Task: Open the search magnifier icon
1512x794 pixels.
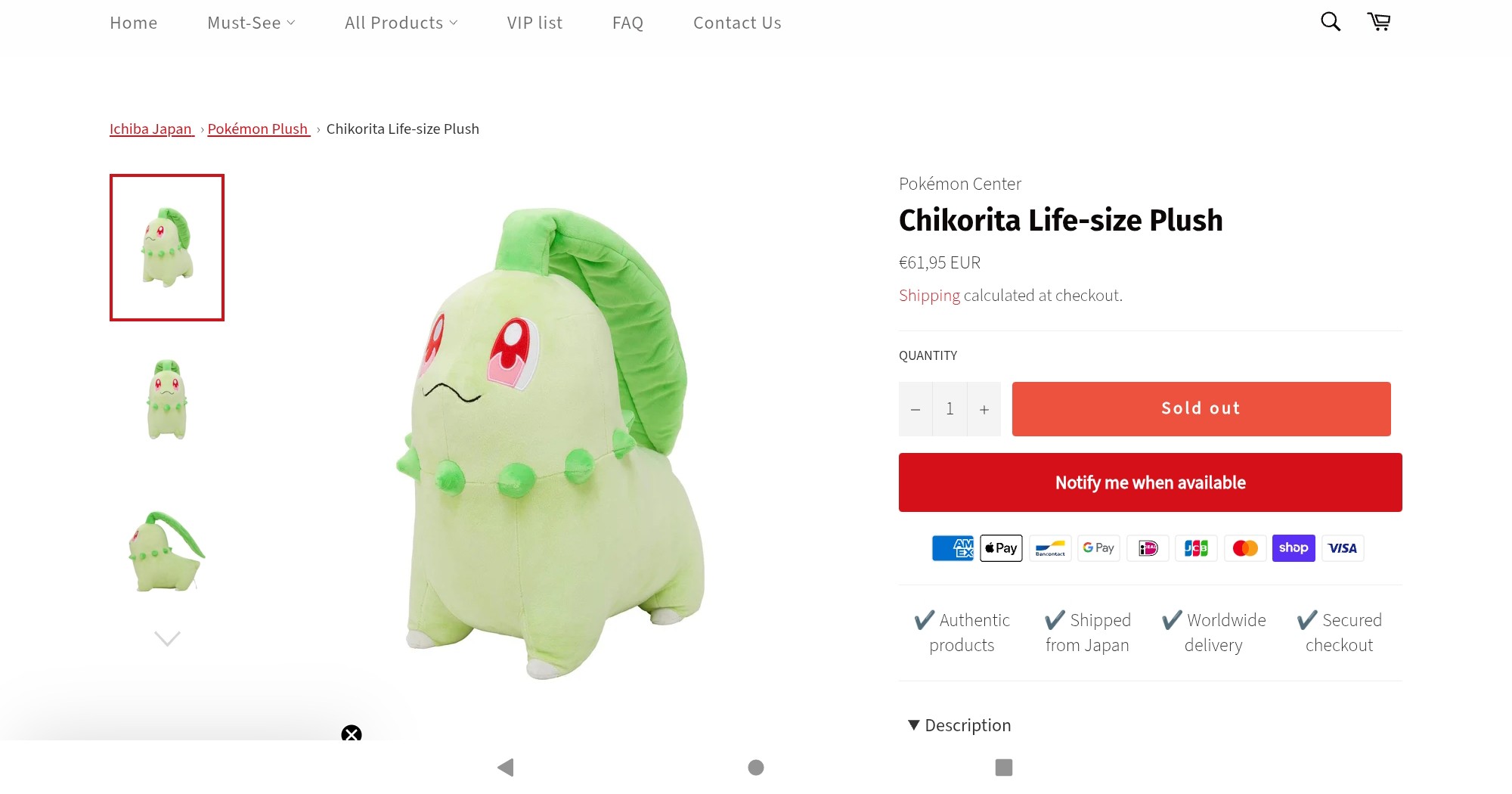Action: click(x=1331, y=22)
